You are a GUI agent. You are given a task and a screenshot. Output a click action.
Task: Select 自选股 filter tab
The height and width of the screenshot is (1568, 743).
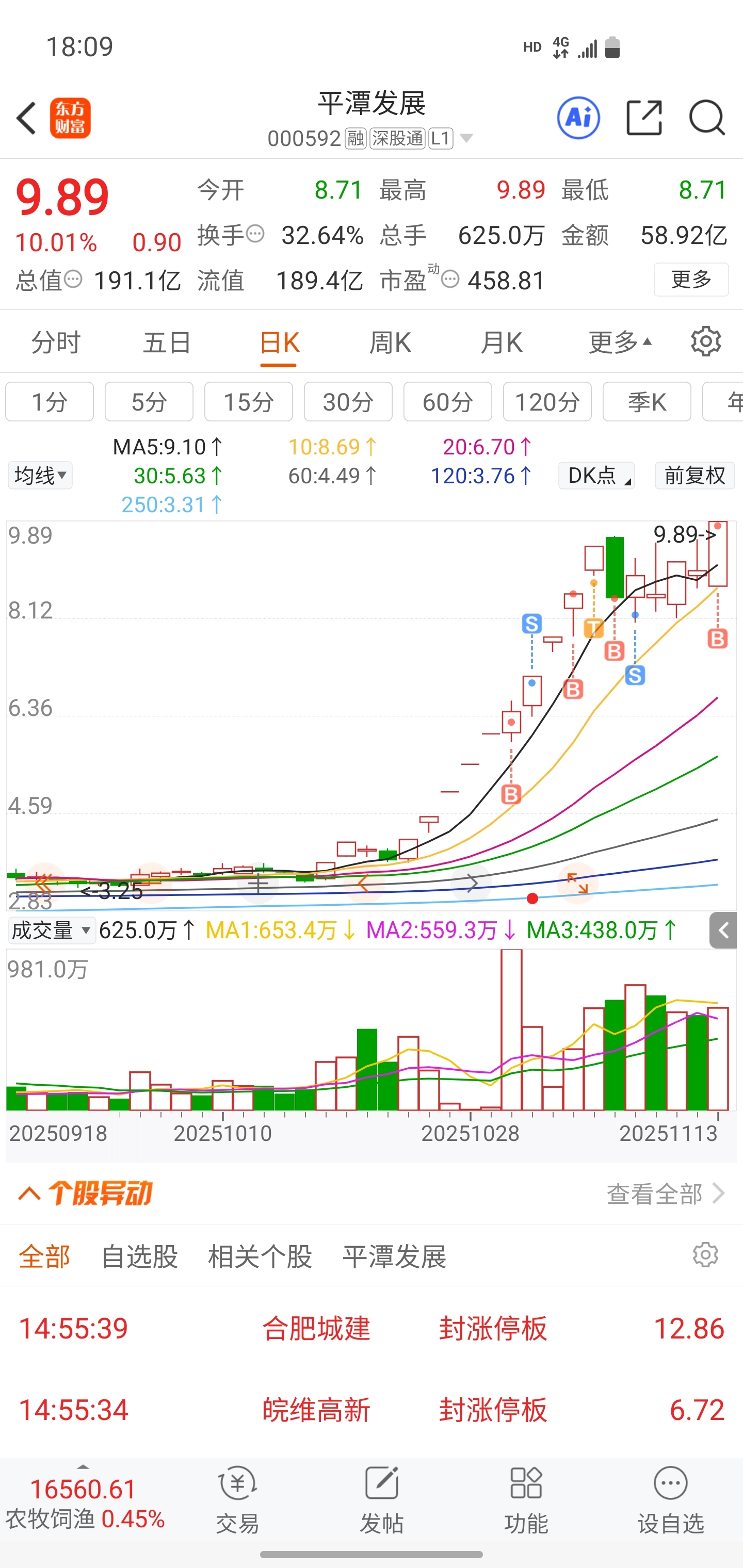click(139, 1256)
